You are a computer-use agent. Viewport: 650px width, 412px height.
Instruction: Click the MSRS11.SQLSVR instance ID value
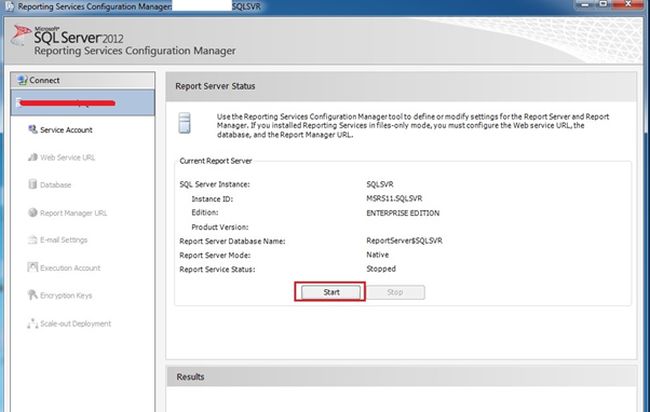pyautogui.click(x=394, y=199)
